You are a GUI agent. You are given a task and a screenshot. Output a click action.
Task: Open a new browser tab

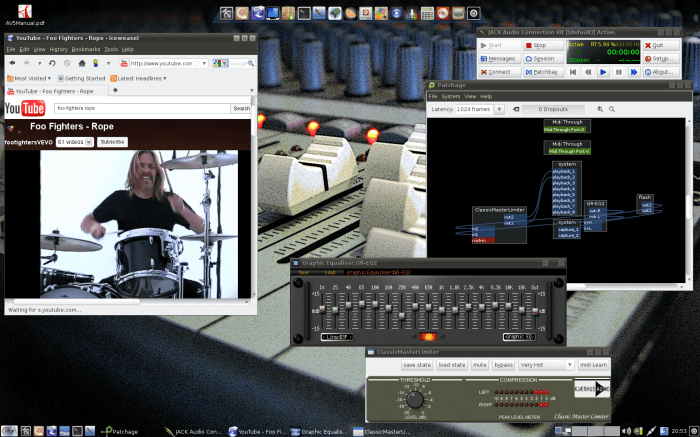pos(115,91)
